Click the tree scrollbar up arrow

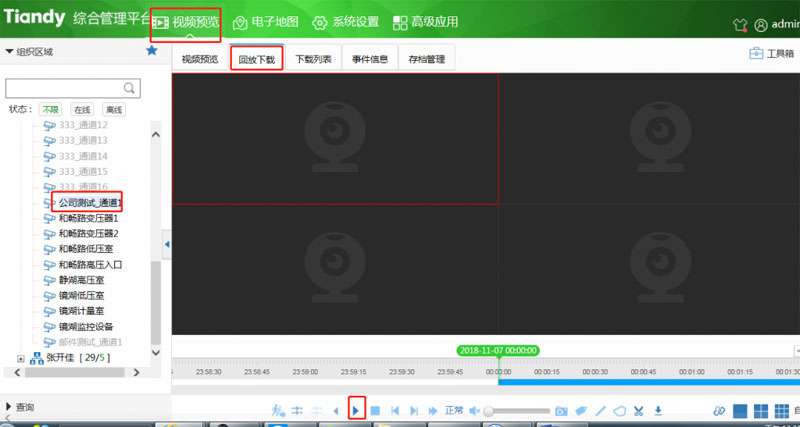(x=156, y=135)
